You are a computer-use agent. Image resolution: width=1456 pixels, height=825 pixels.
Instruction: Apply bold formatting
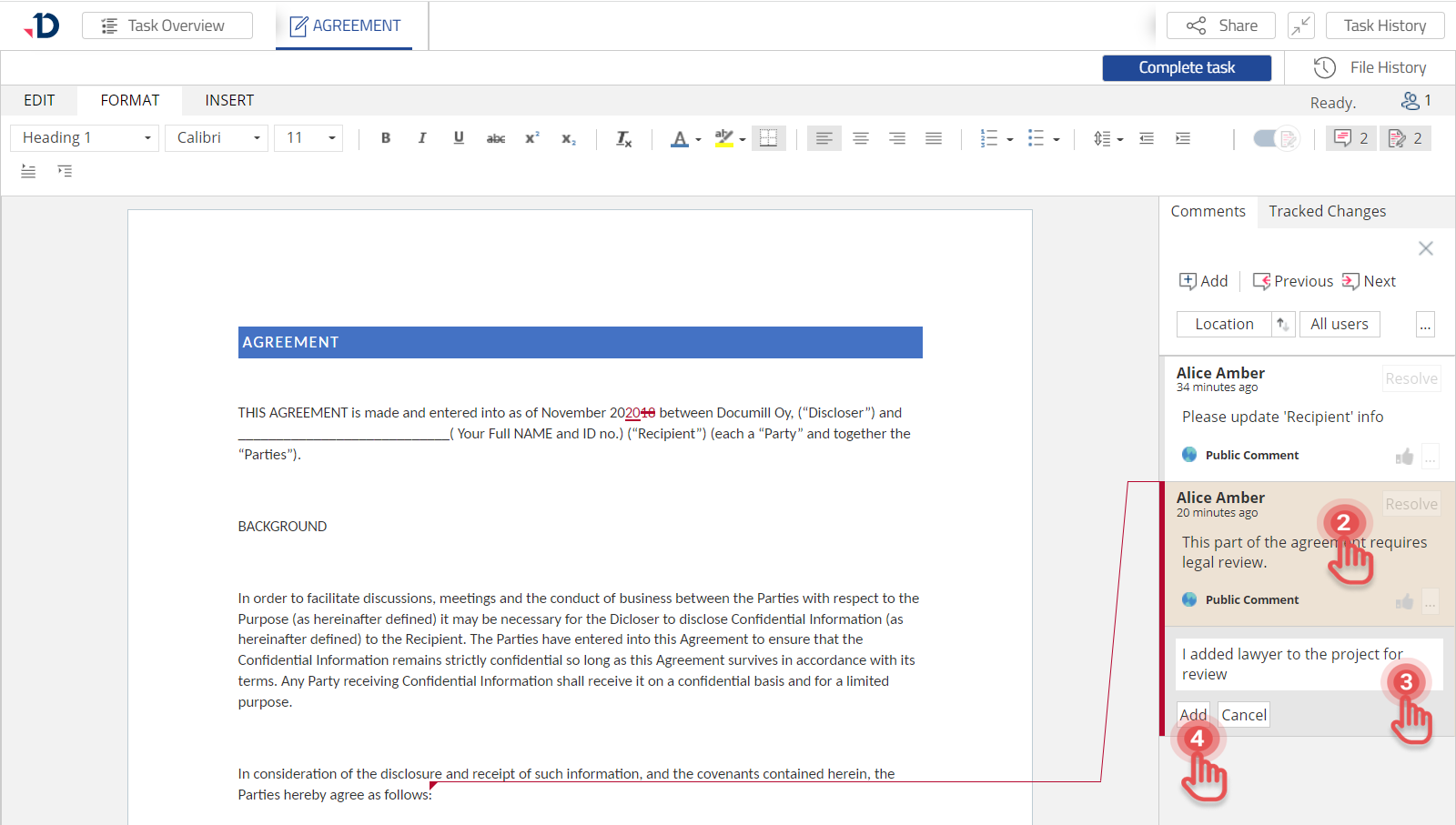pyautogui.click(x=386, y=138)
